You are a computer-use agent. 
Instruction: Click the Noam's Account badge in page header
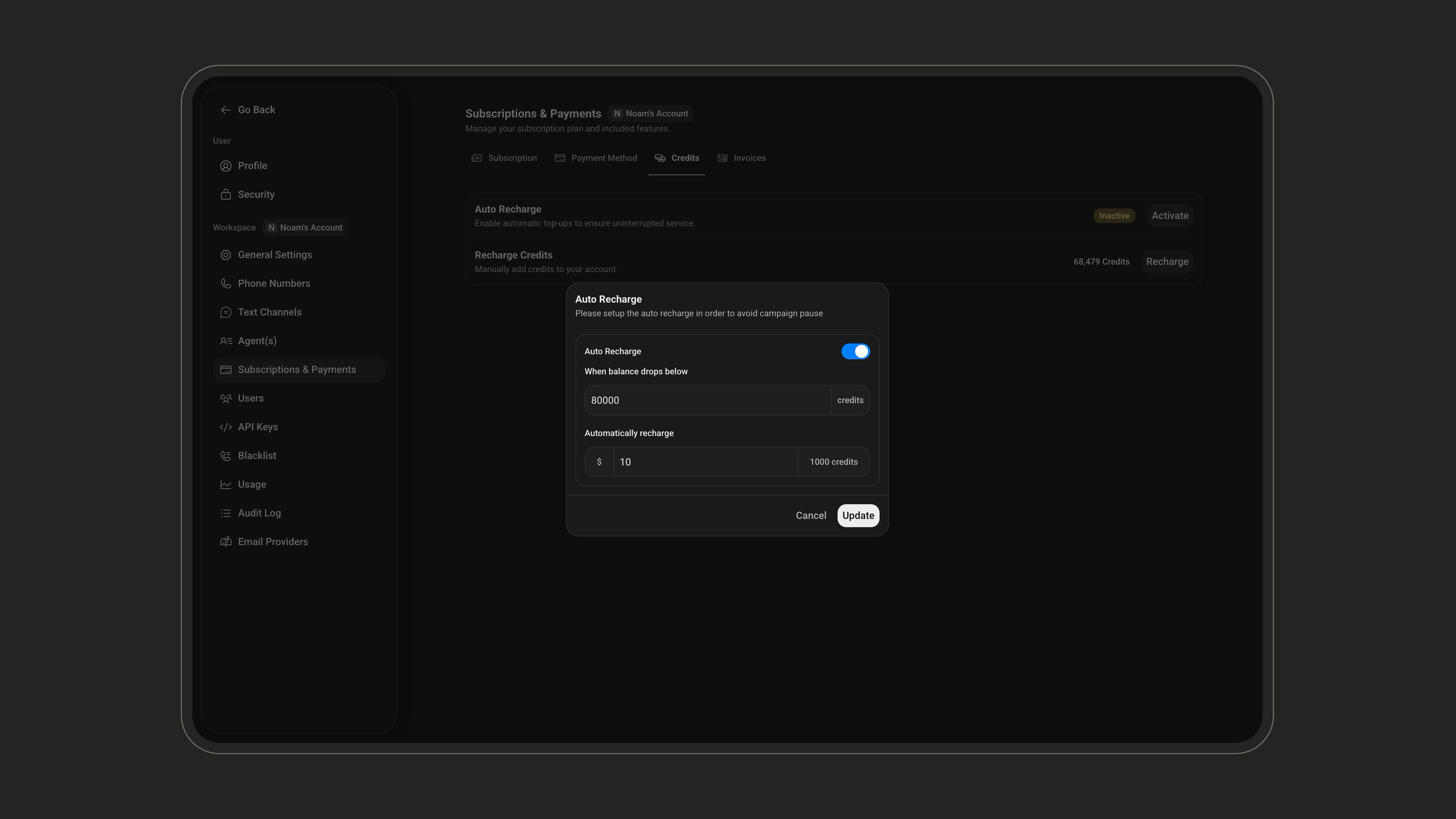651,114
